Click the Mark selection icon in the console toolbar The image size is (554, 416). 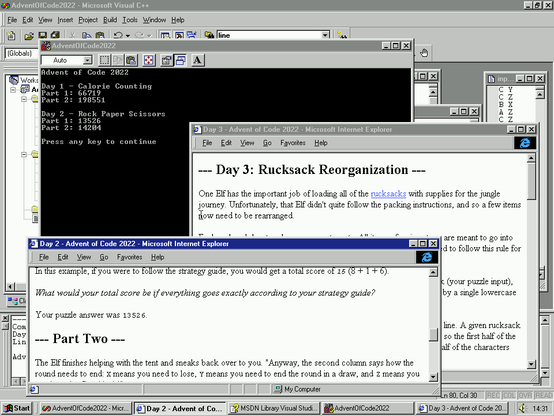(104, 60)
